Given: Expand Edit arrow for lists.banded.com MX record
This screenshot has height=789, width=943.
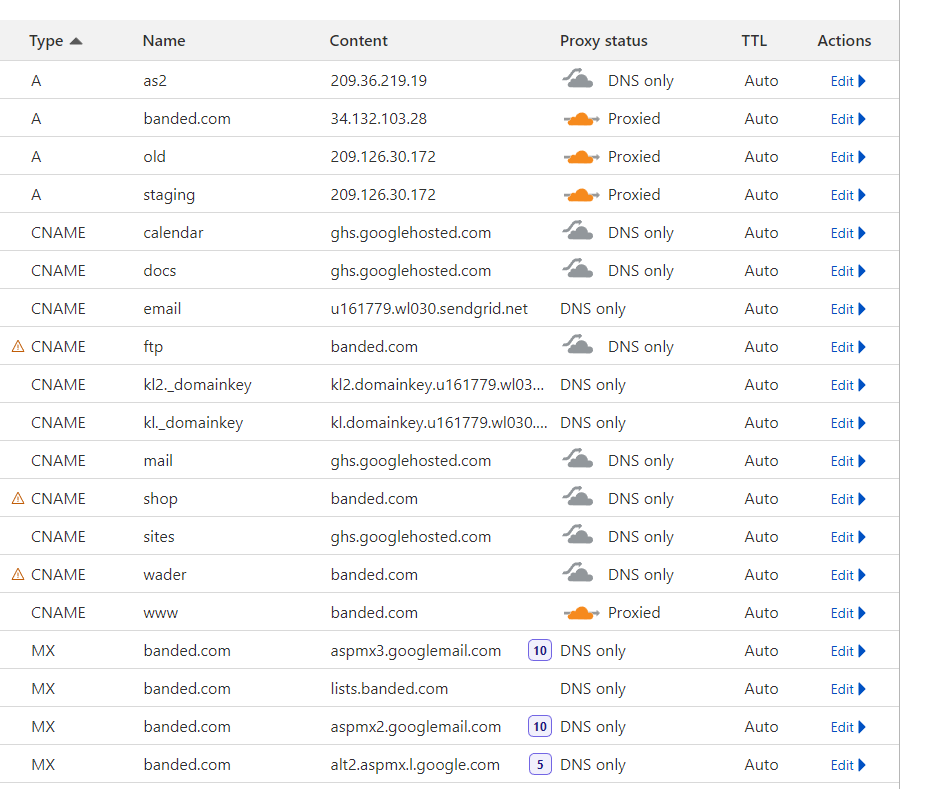Looking at the screenshot, I should pyautogui.click(x=862, y=689).
